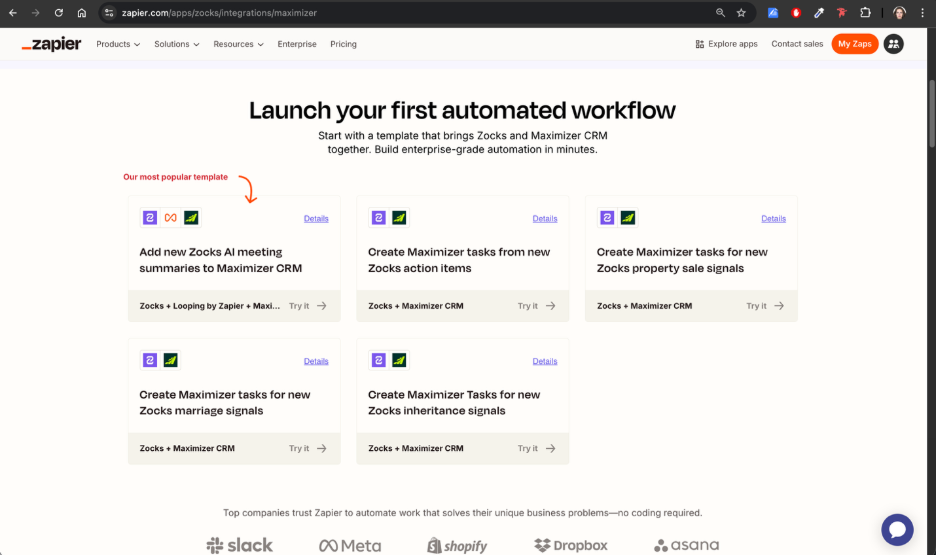Click the browser forward arrow
936x555 pixels.
tap(35, 13)
